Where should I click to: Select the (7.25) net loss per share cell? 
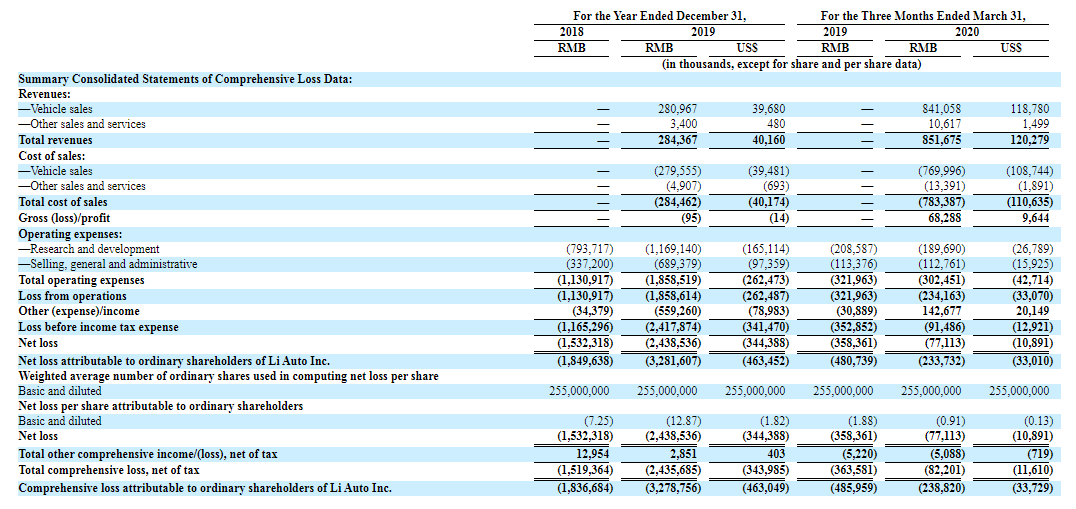pyautogui.click(x=596, y=421)
